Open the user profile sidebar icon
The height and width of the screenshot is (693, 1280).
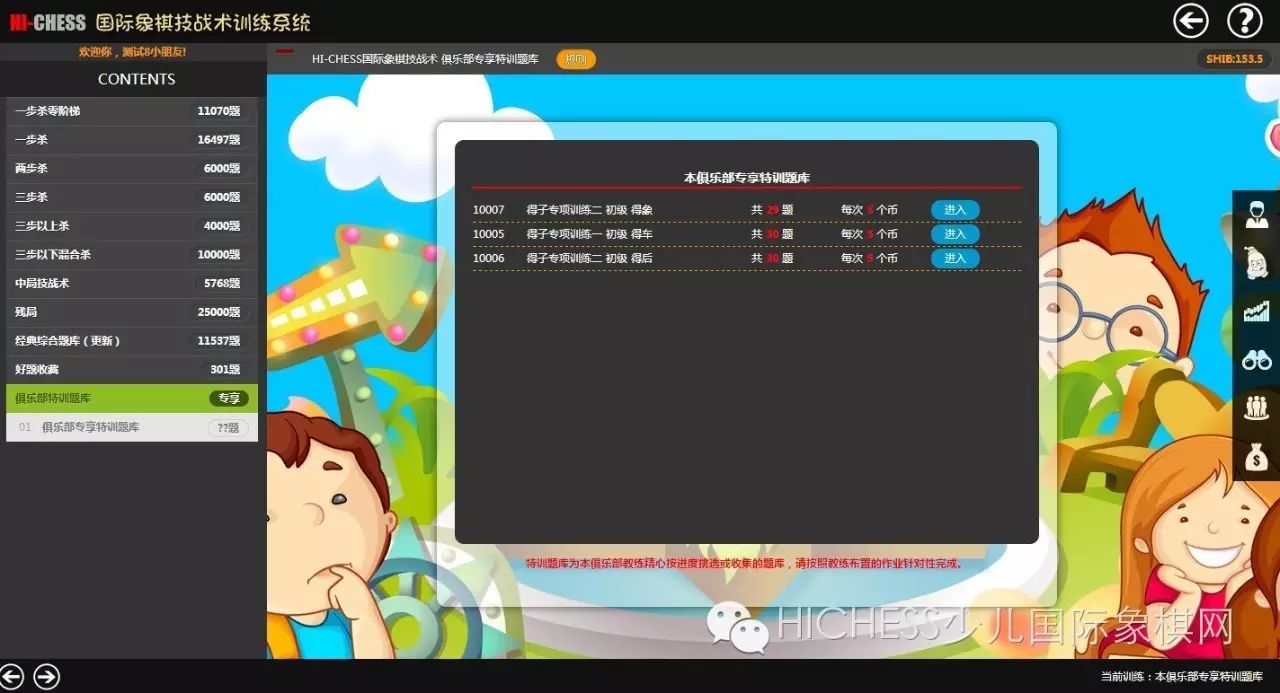(x=1256, y=214)
